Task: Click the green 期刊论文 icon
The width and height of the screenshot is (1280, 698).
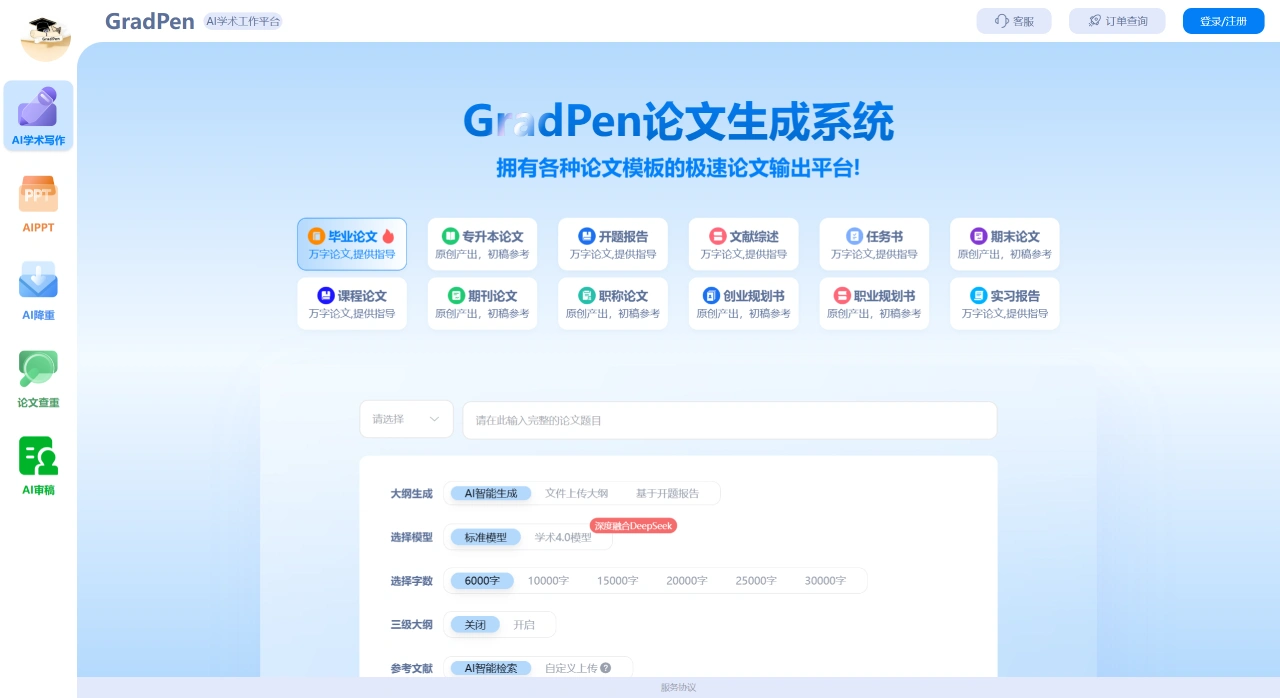Action: pyautogui.click(x=456, y=296)
